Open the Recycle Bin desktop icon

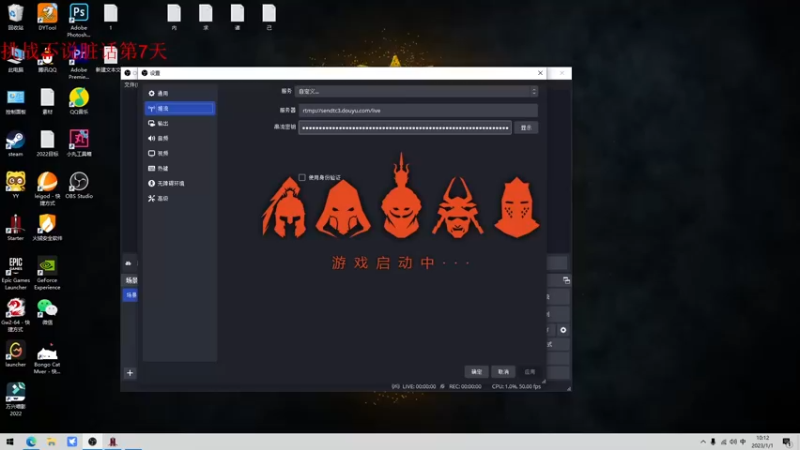point(16,17)
